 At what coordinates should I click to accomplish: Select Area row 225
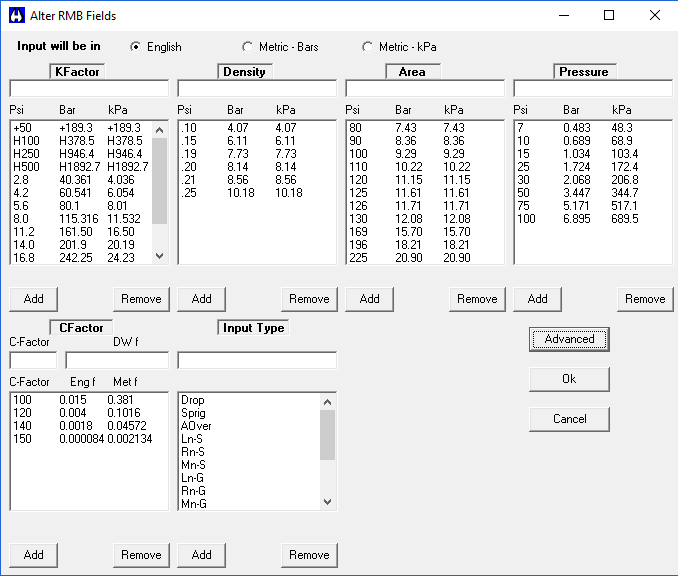(425, 258)
